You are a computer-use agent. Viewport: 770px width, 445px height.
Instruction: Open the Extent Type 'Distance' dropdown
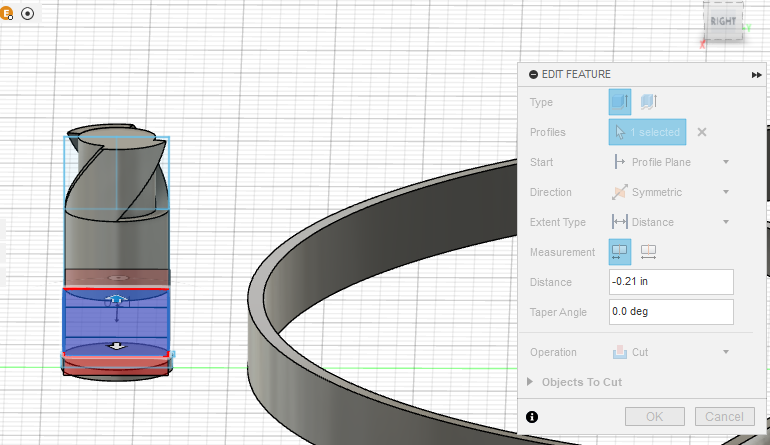pyautogui.click(x=671, y=222)
